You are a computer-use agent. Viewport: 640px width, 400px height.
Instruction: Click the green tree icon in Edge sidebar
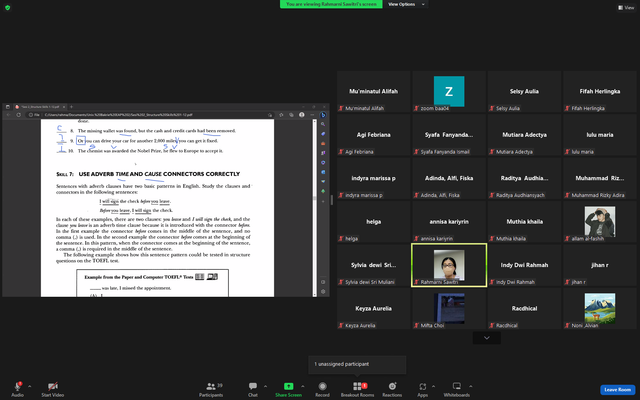[323, 191]
